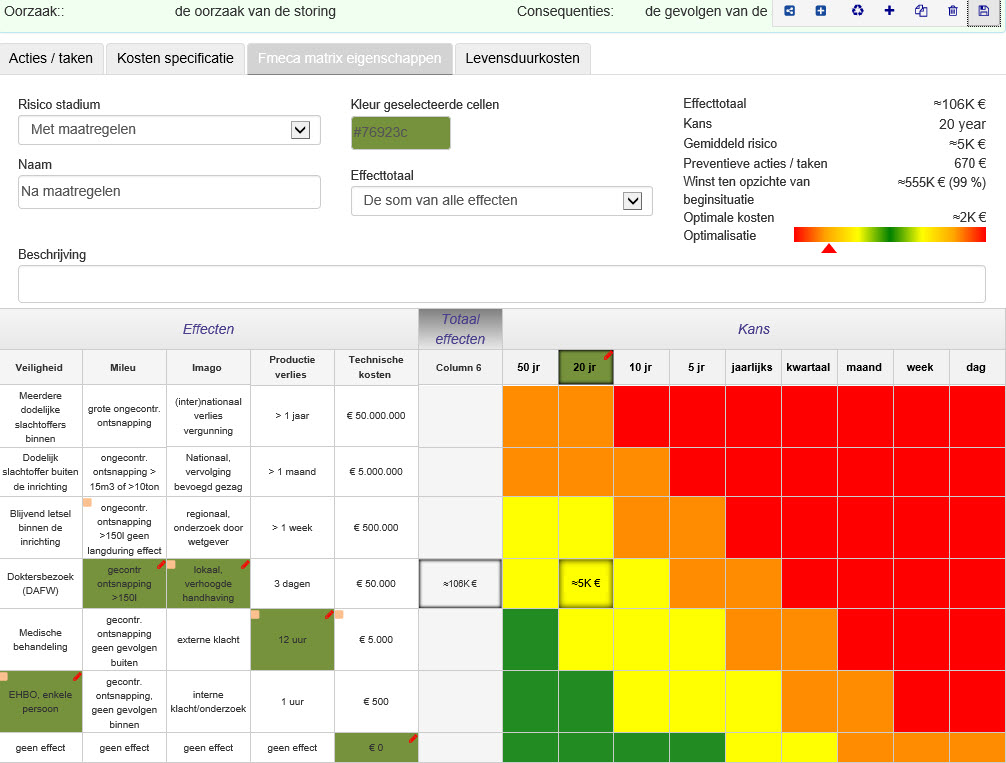Viewport: 1006px width, 763px height.
Task: Click the ≈5K € risk matrix cell
Action: 586,583
